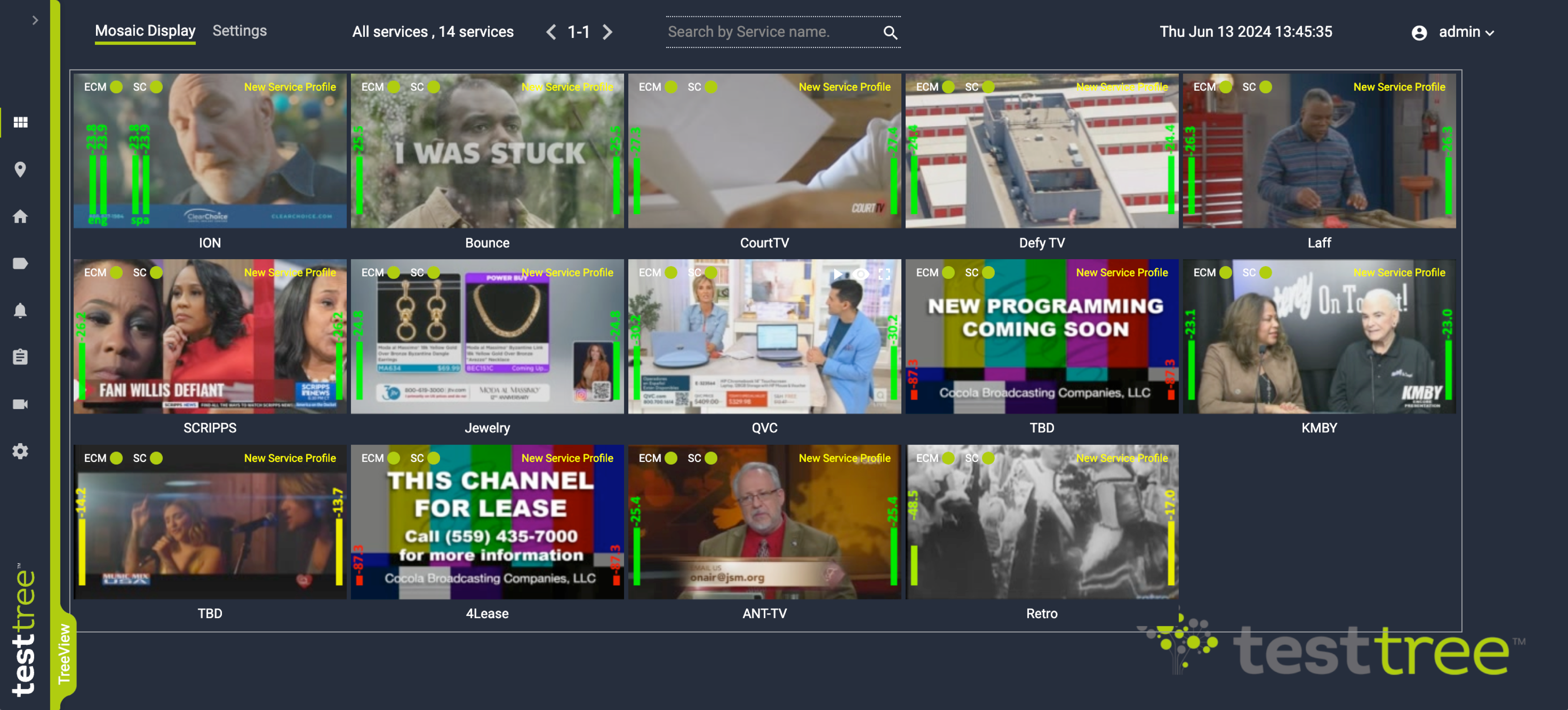
Task: Click SC status dot on ION tile
Action: 156,87
